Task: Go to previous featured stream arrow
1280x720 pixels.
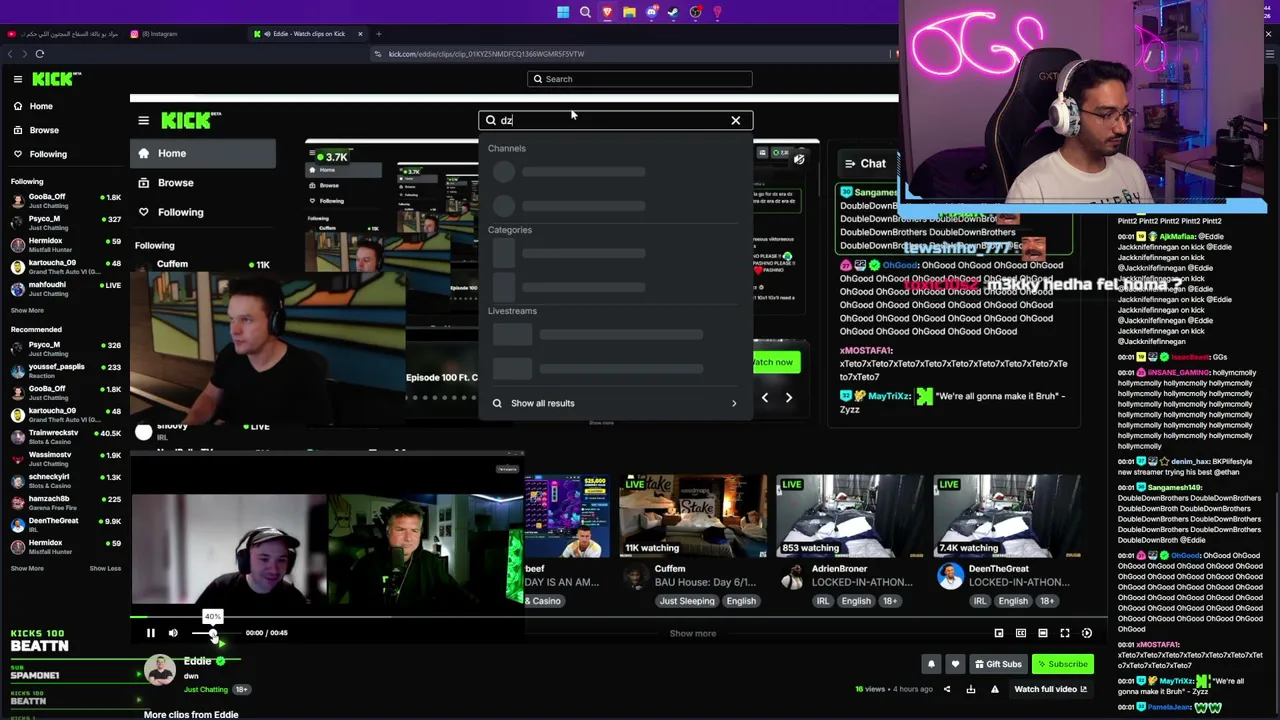Action: click(x=765, y=398)
